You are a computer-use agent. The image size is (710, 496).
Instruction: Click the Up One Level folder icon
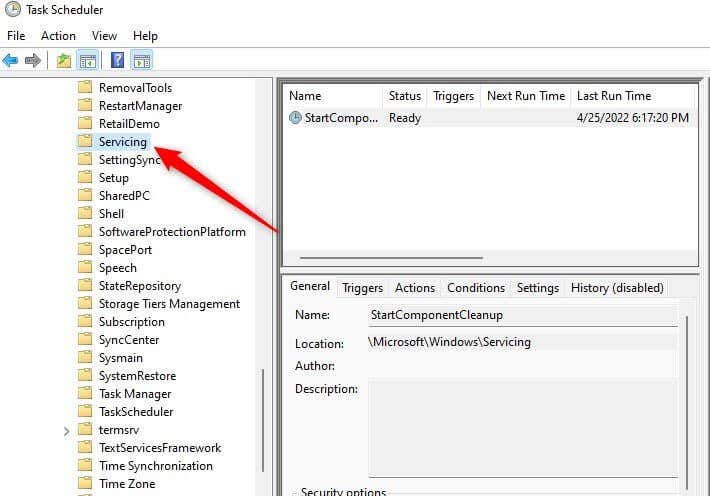64,60
